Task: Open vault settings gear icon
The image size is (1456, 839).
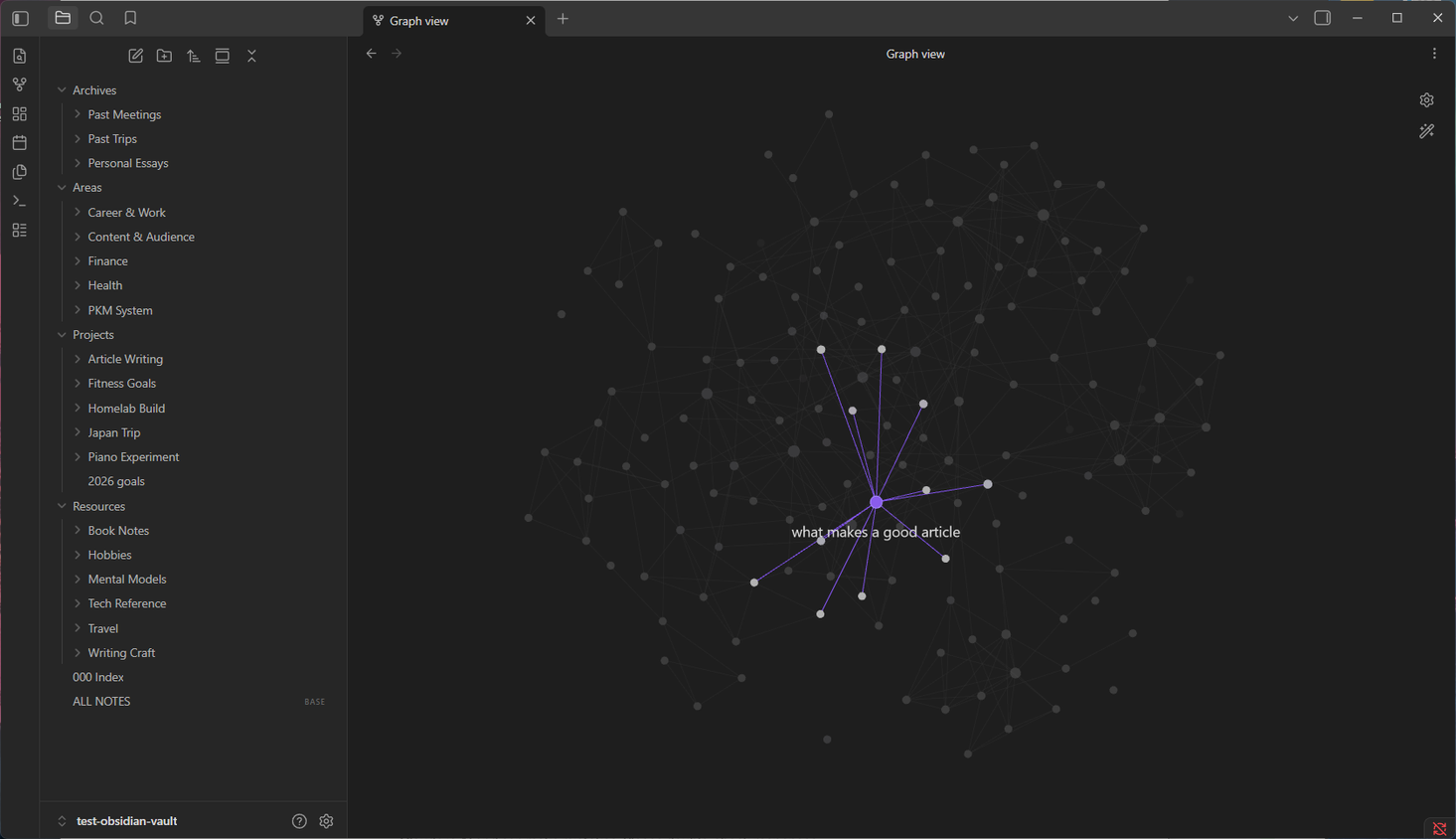Action: [x=326, y=821]
